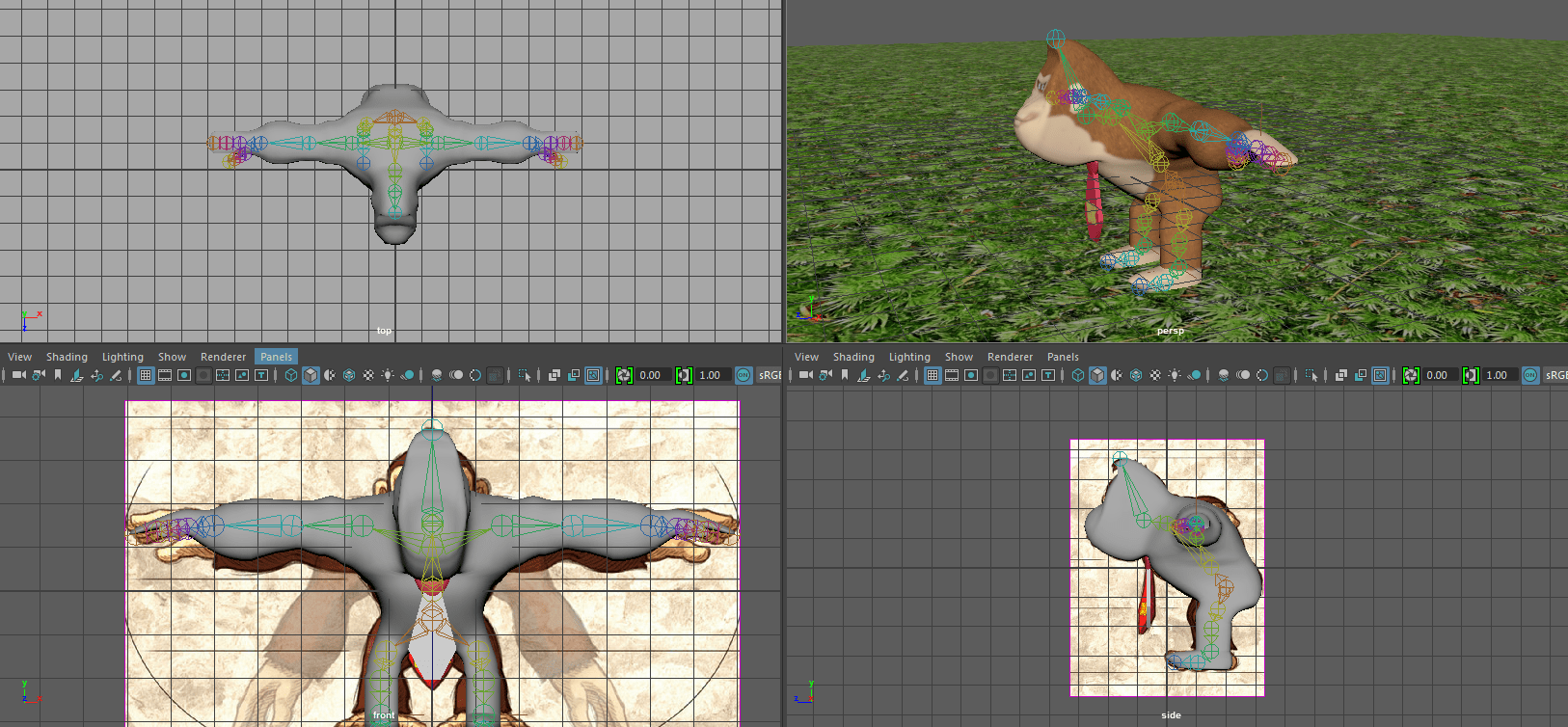Toggle Safe Action in front panel toolbar
Image resolution: width=1568 pixels, height=727 pixels.
(x=223, y=375)
